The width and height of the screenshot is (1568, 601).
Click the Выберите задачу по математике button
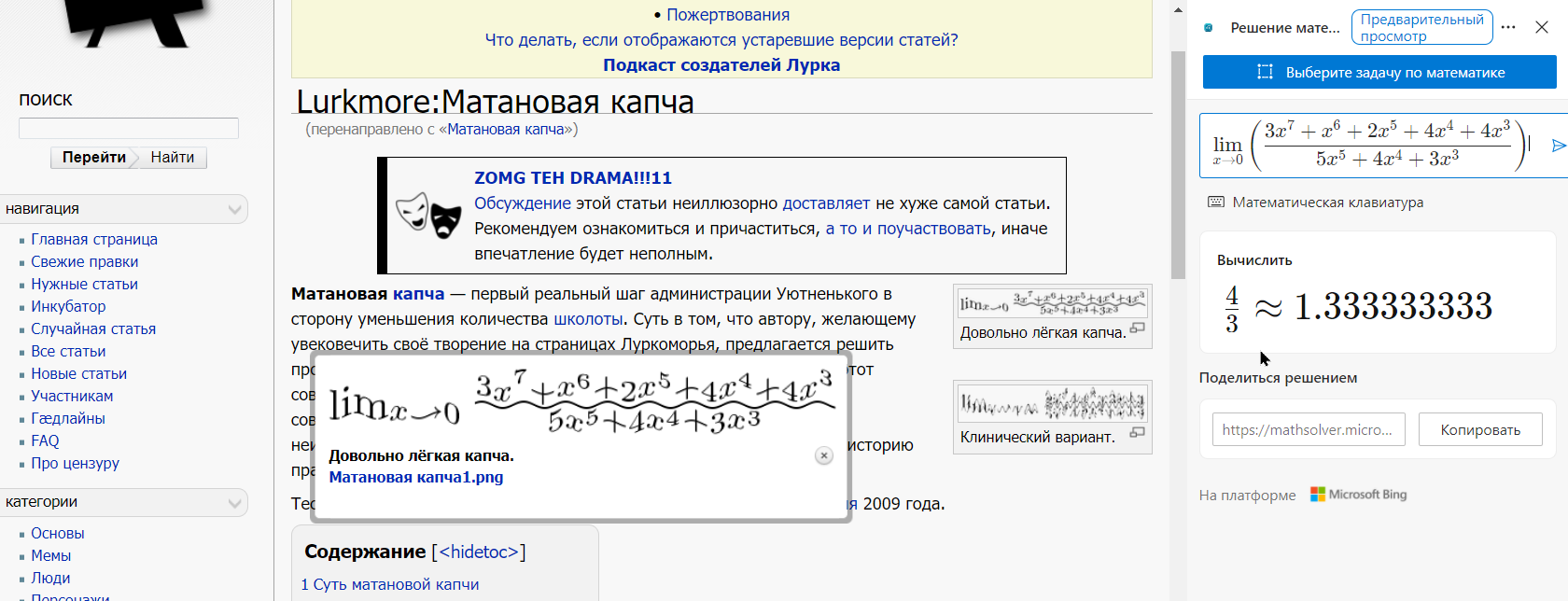point(1379,72)
